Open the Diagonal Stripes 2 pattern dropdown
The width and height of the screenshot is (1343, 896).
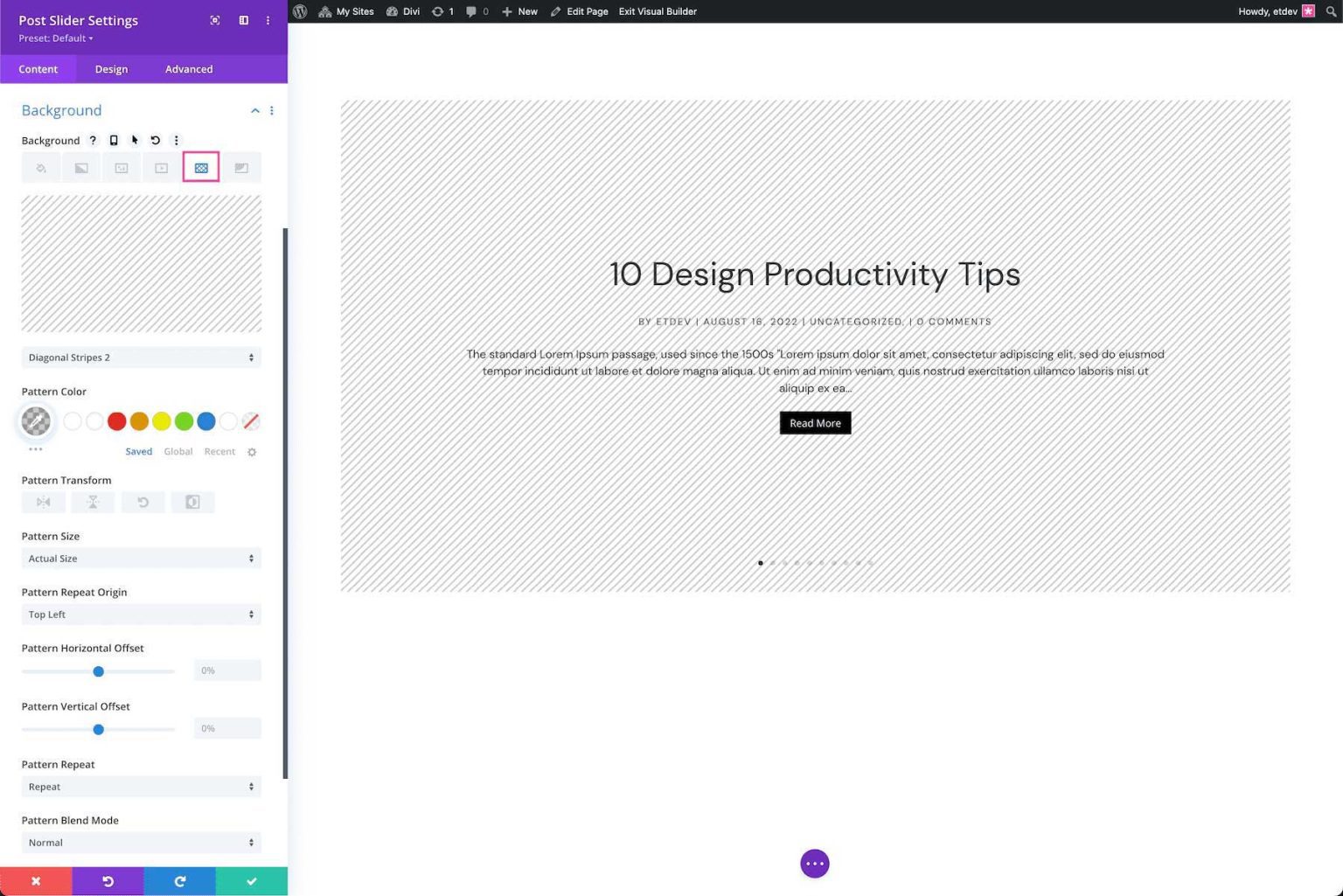141,357
